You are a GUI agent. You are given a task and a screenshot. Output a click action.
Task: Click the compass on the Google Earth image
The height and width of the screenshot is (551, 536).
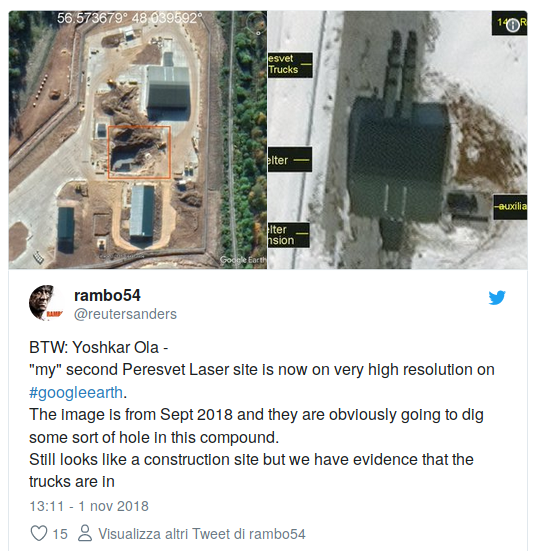[256, 22]
